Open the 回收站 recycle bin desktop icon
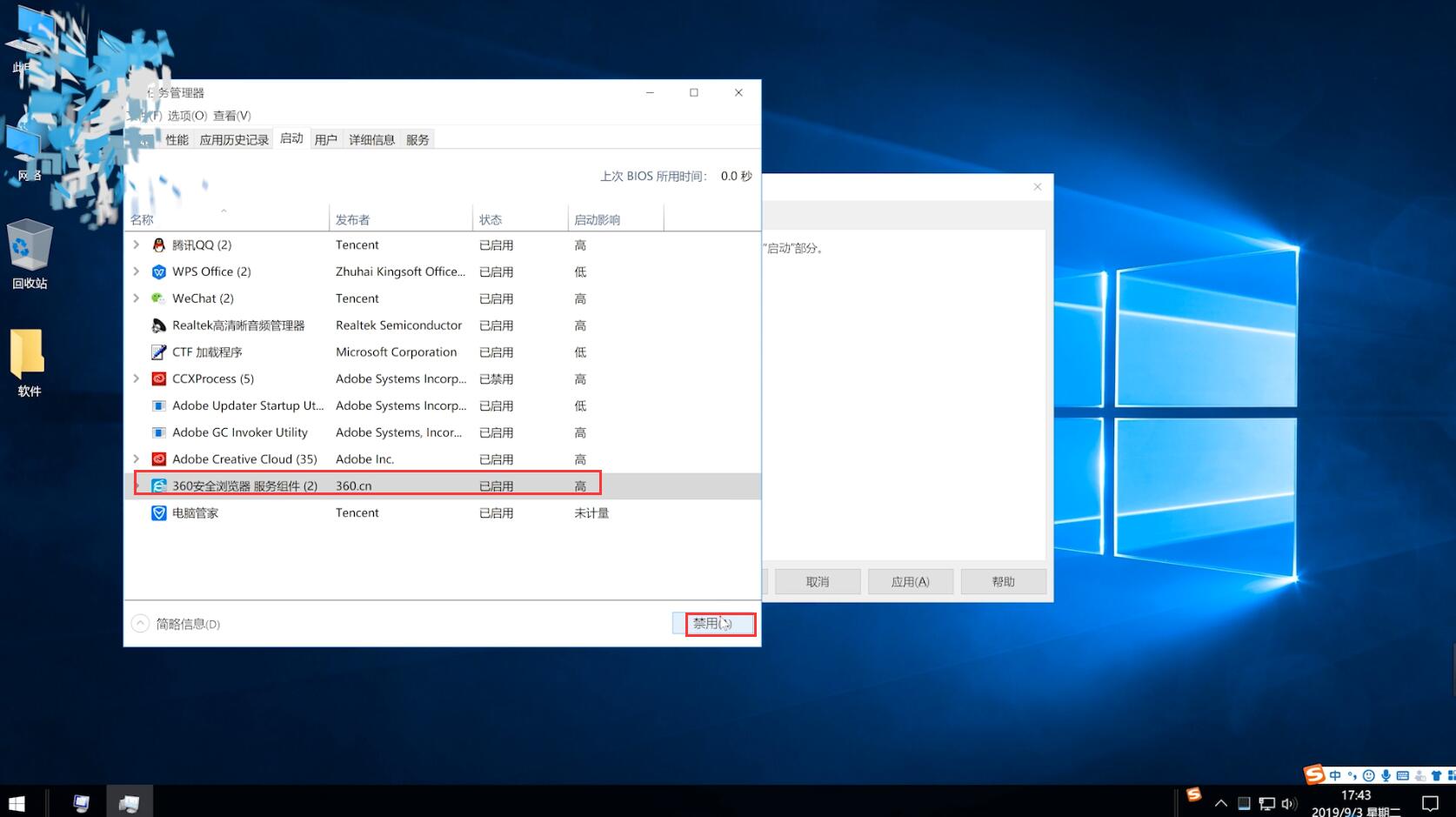The image size is (1456, 817). pyautogui.click(x=30, y=254)
